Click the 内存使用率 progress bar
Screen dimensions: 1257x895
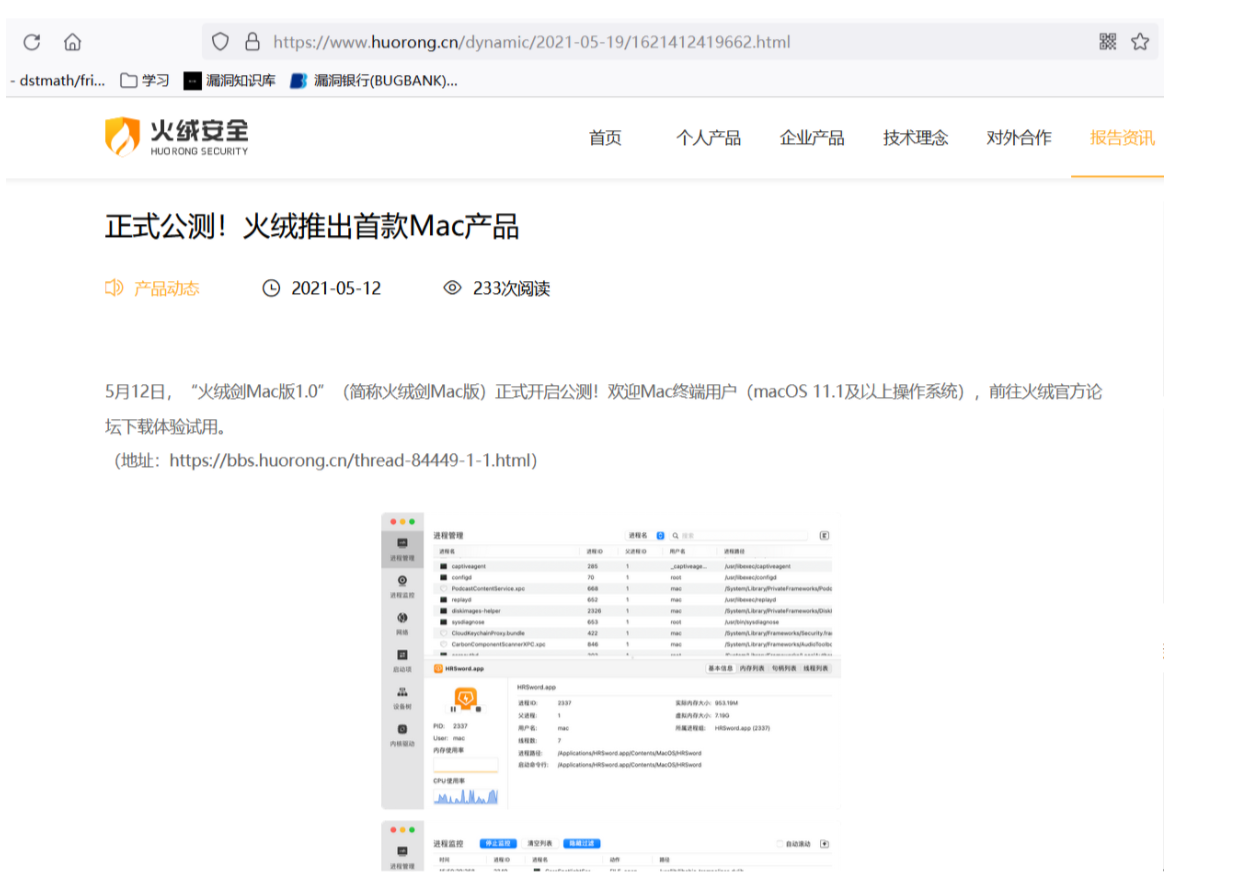[464, 765]
